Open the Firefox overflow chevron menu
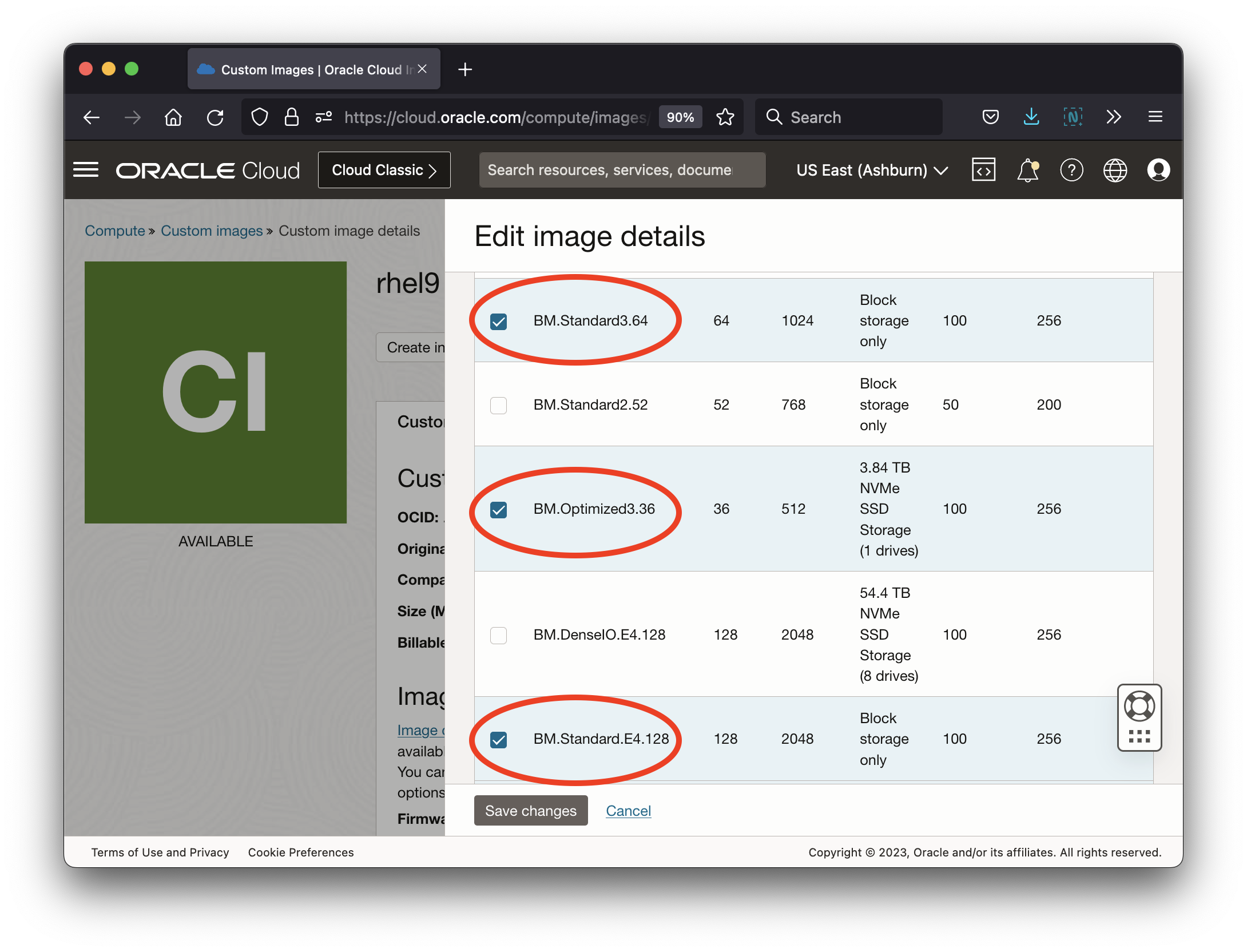This screenshot has width=1247, height=952. (x=1113, y=117)
